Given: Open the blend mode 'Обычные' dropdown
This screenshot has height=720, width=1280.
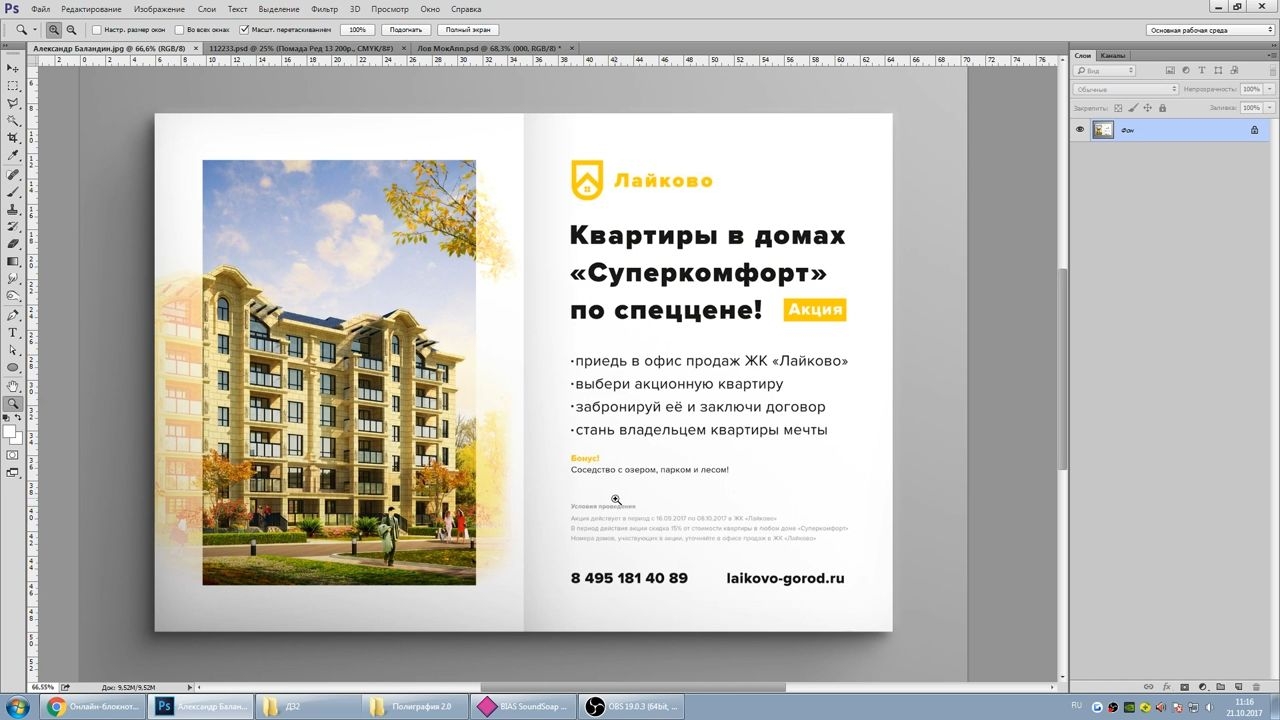Looking at the screenshot, I should click(x=1127, y=89).
